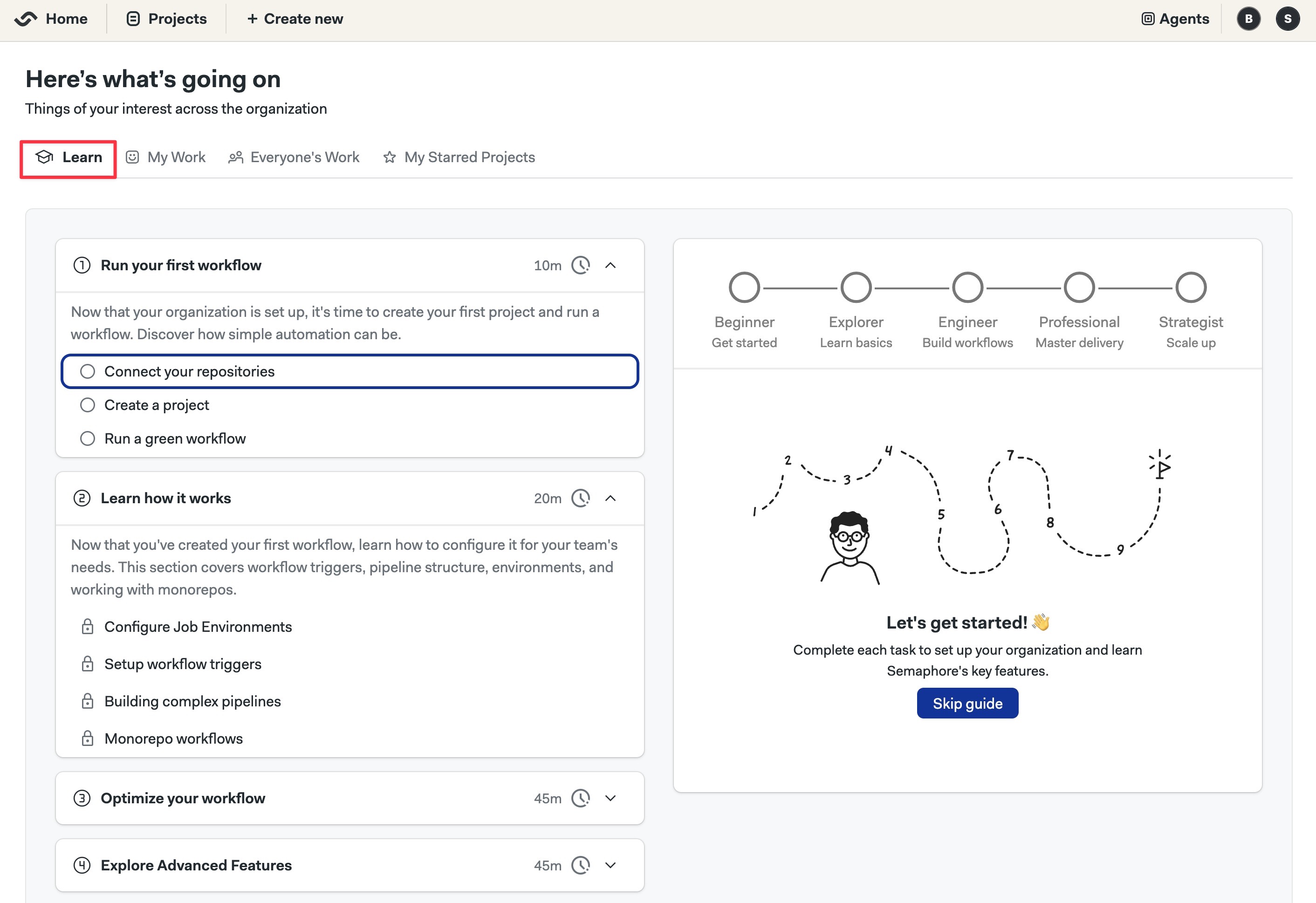The width and height of the screenshot is (1316, 903).
Task: Switch to the My Work tab
Action: 176,157
